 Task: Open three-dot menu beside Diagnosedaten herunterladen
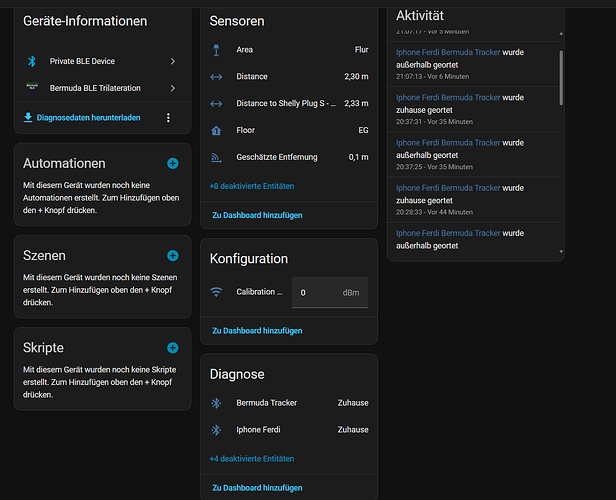point(168,118)
